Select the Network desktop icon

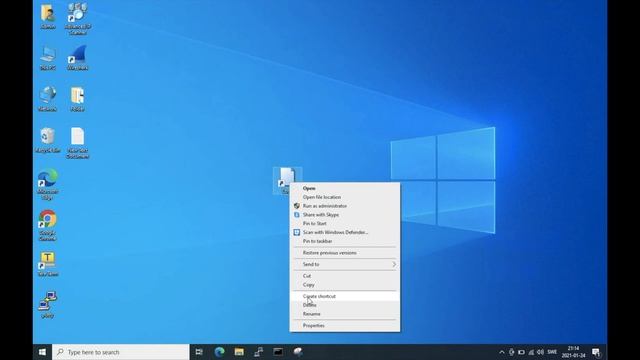(x=48, y=99)
